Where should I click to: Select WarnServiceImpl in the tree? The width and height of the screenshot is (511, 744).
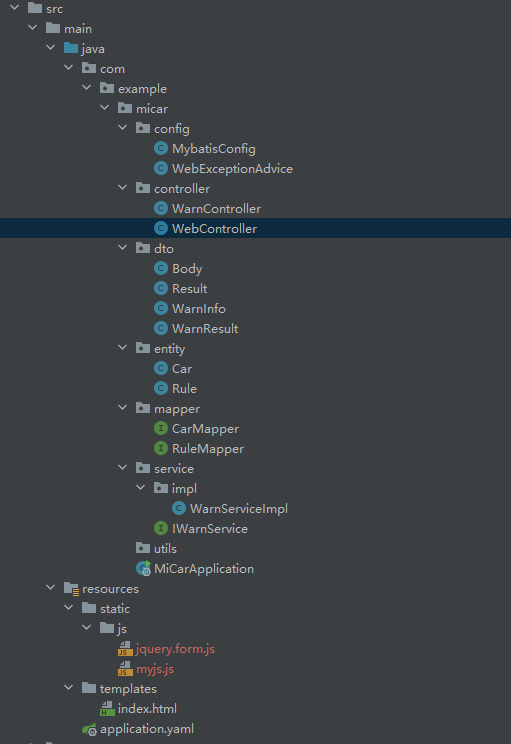click(239, 509)
